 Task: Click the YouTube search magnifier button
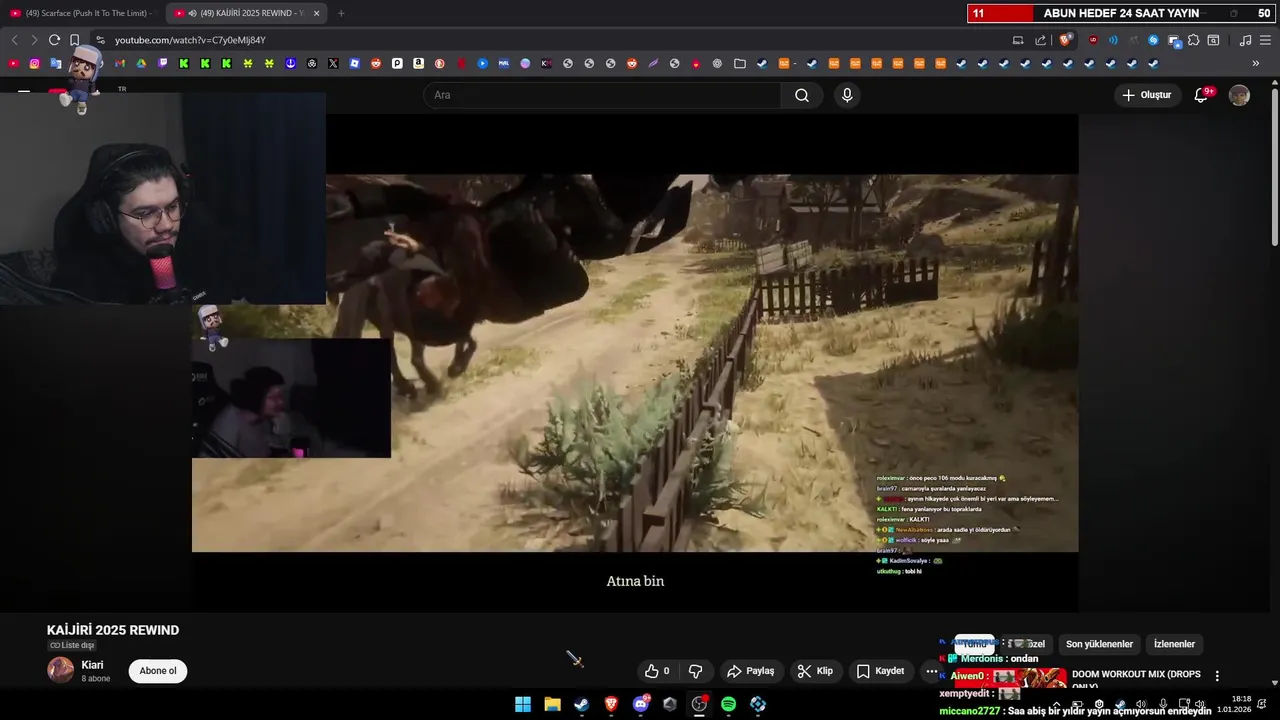[x=802, y=95]
